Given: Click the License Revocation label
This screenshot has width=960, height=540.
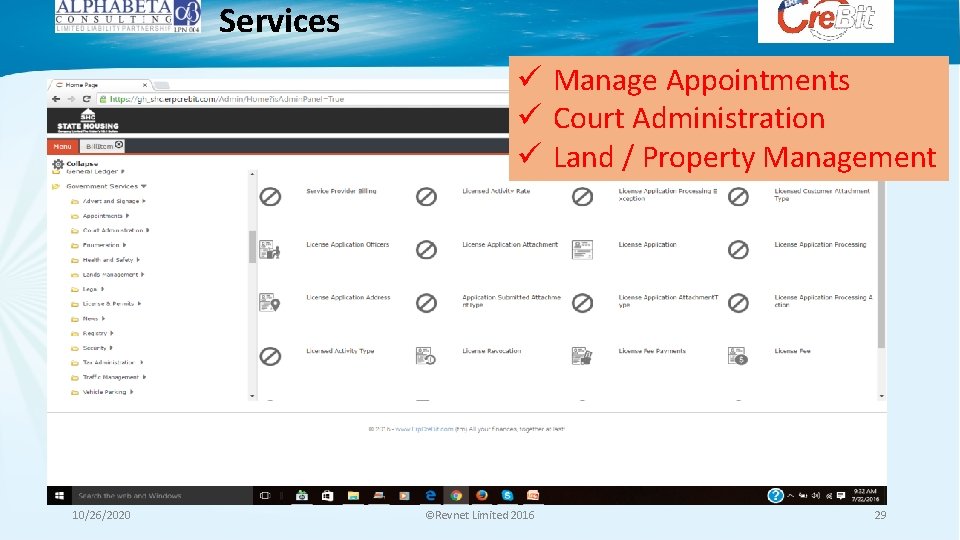Looking at the screenshot, I should click(x=492, y=351).
